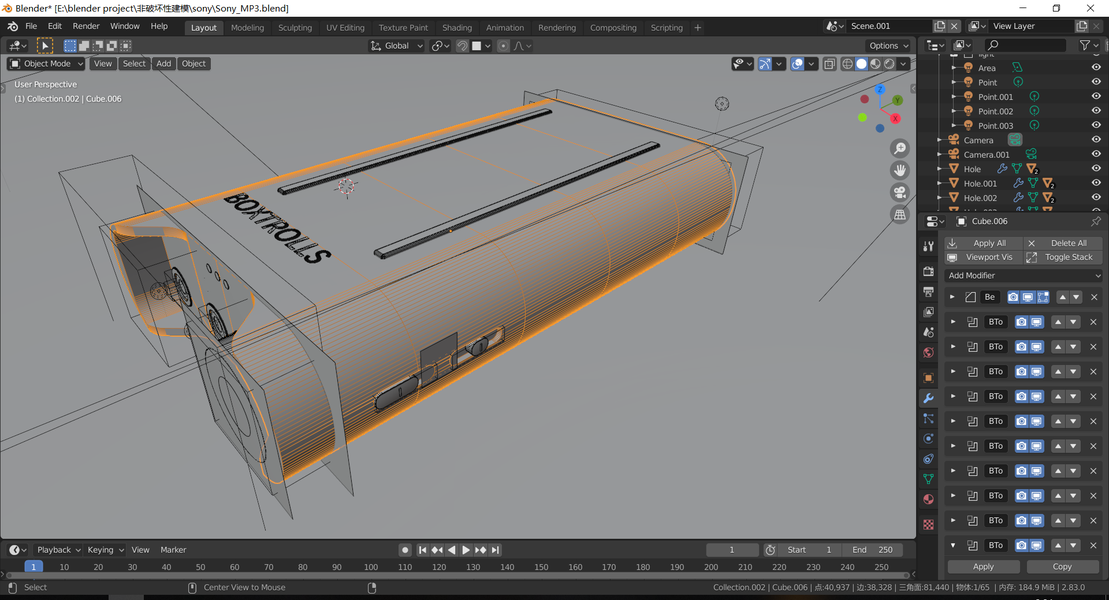1109x600 pixels.
Task: Open the viewport Select menu
Action: click(x=134, y=64)
